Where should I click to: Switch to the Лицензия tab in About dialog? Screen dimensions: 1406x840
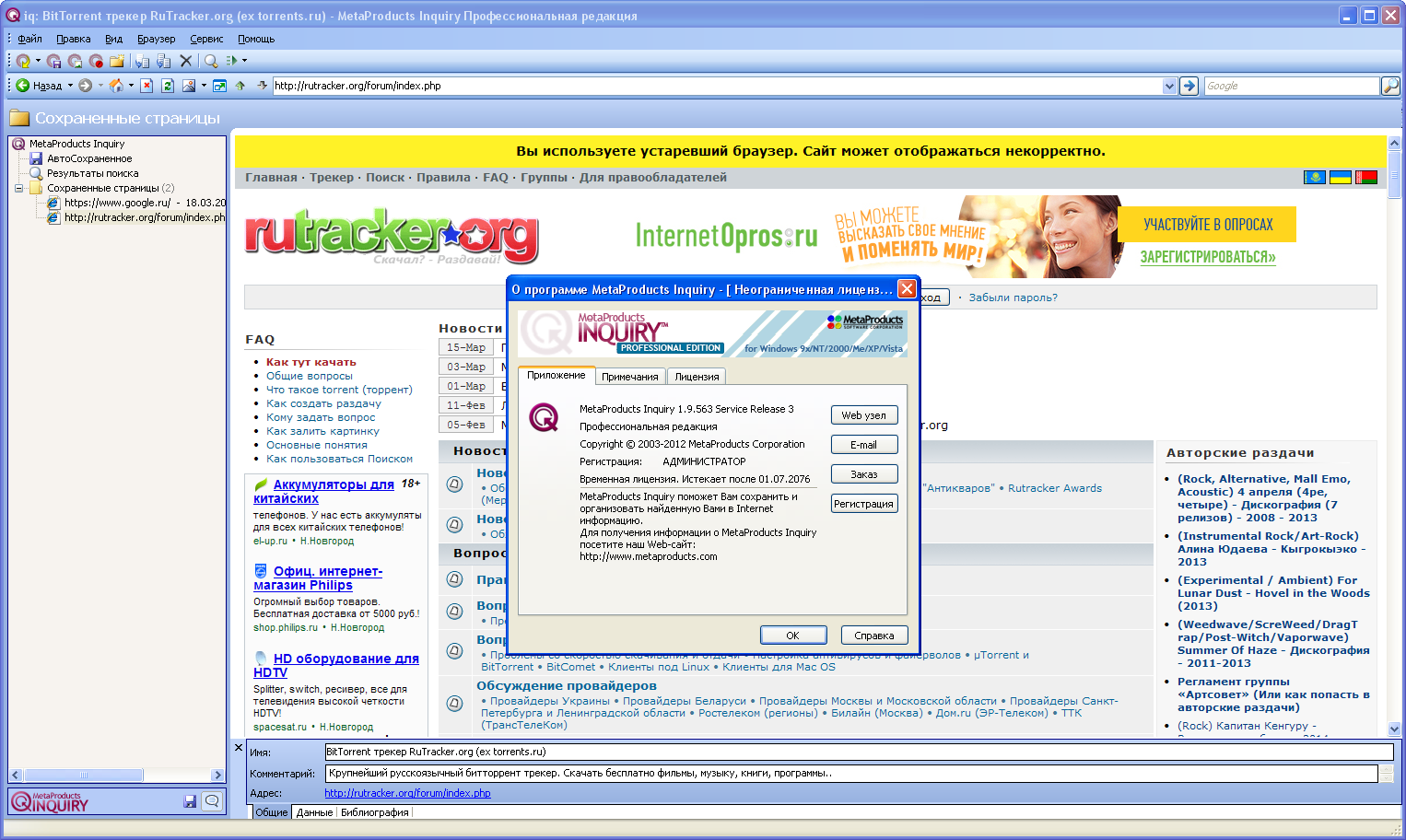697,377
